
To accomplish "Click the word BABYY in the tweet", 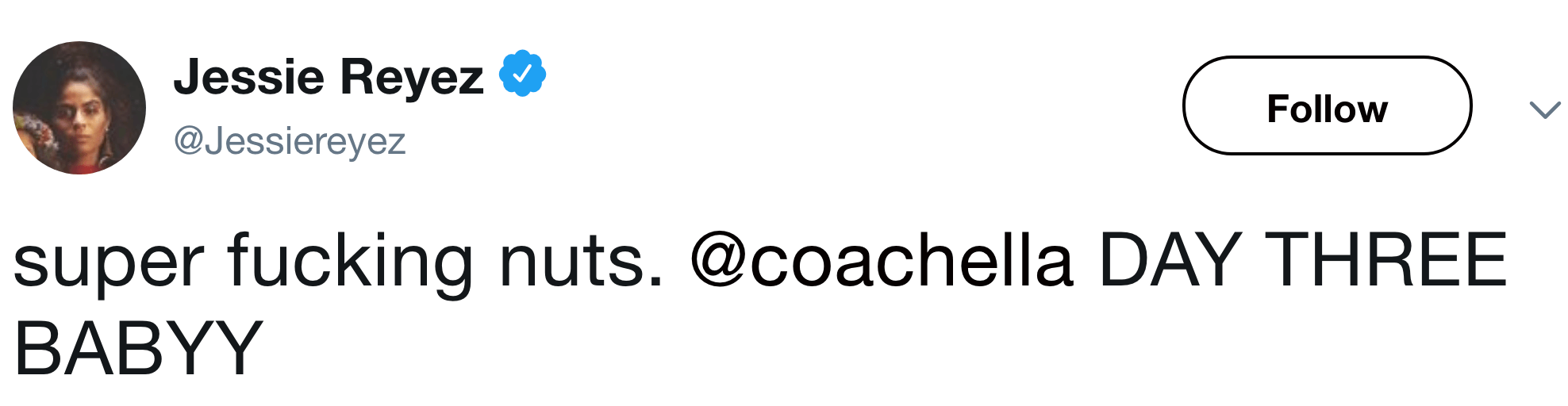I will click(138, 349).
